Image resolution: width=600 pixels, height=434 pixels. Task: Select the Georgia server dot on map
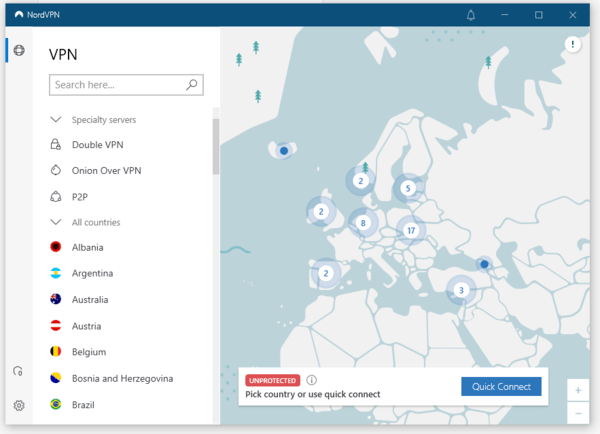pos(484,264)
